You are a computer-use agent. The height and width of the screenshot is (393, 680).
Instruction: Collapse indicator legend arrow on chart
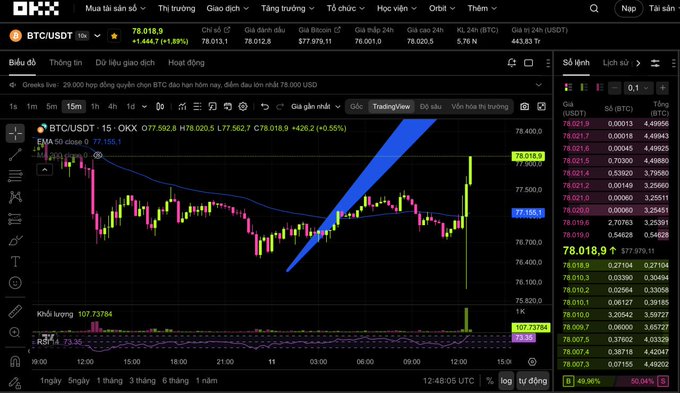[x=45, y=170]
